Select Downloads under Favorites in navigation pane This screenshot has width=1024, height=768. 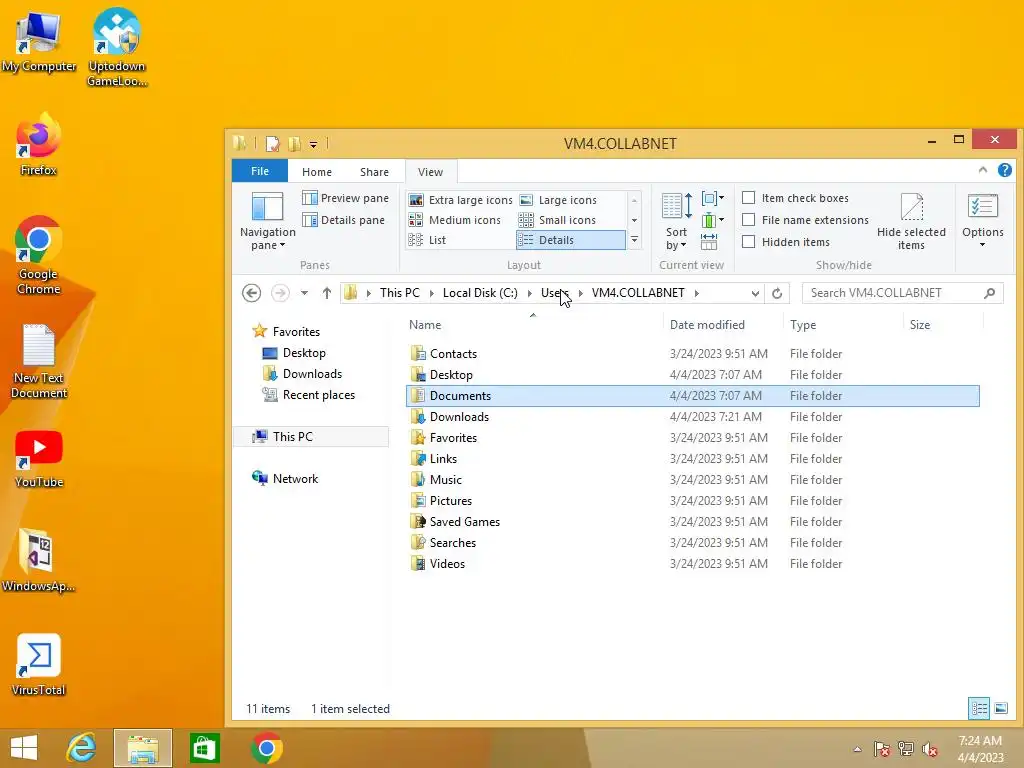pos(312,374)
